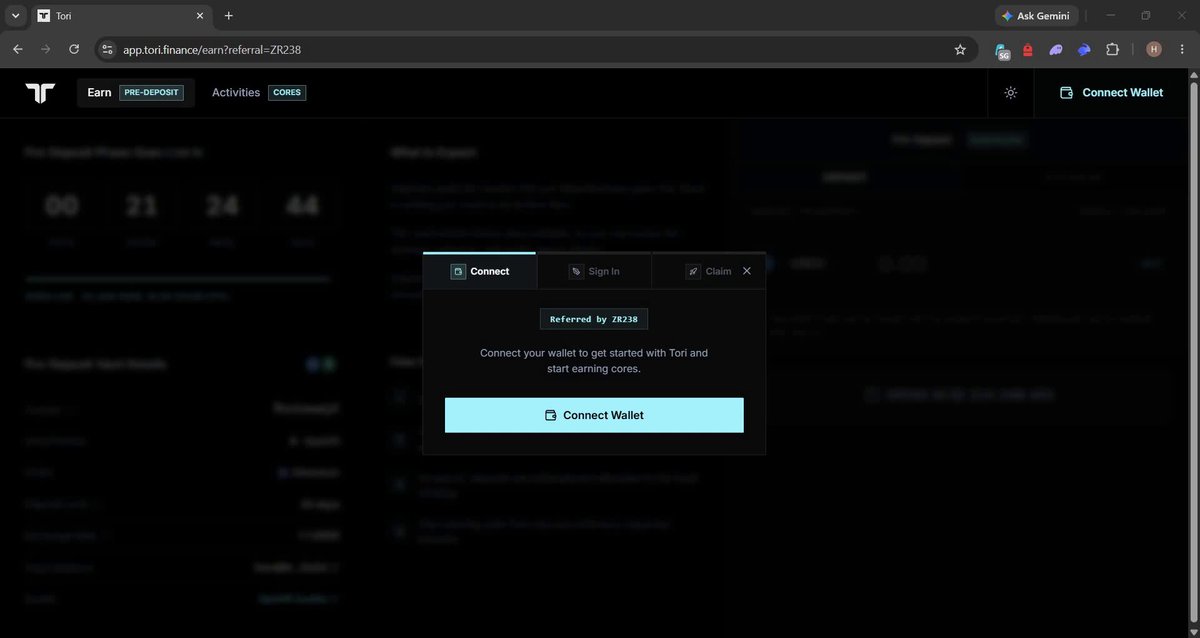The image size is (1200, 638).
Task: Close the connect dialog with X
Action: 747,271
